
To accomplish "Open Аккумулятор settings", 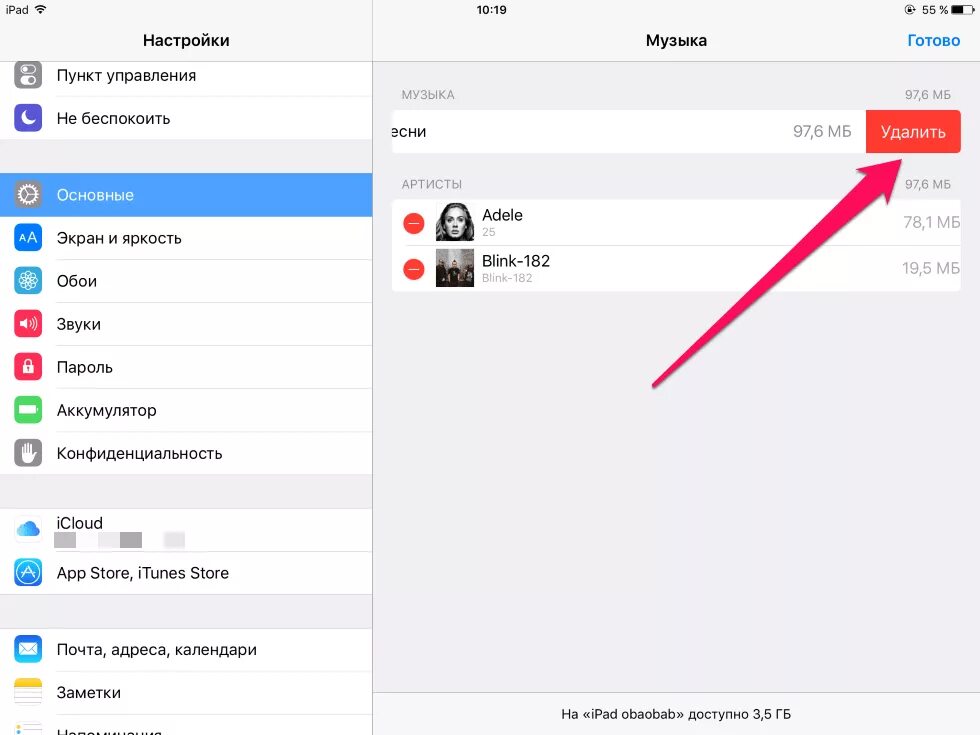I will (186, 410).
